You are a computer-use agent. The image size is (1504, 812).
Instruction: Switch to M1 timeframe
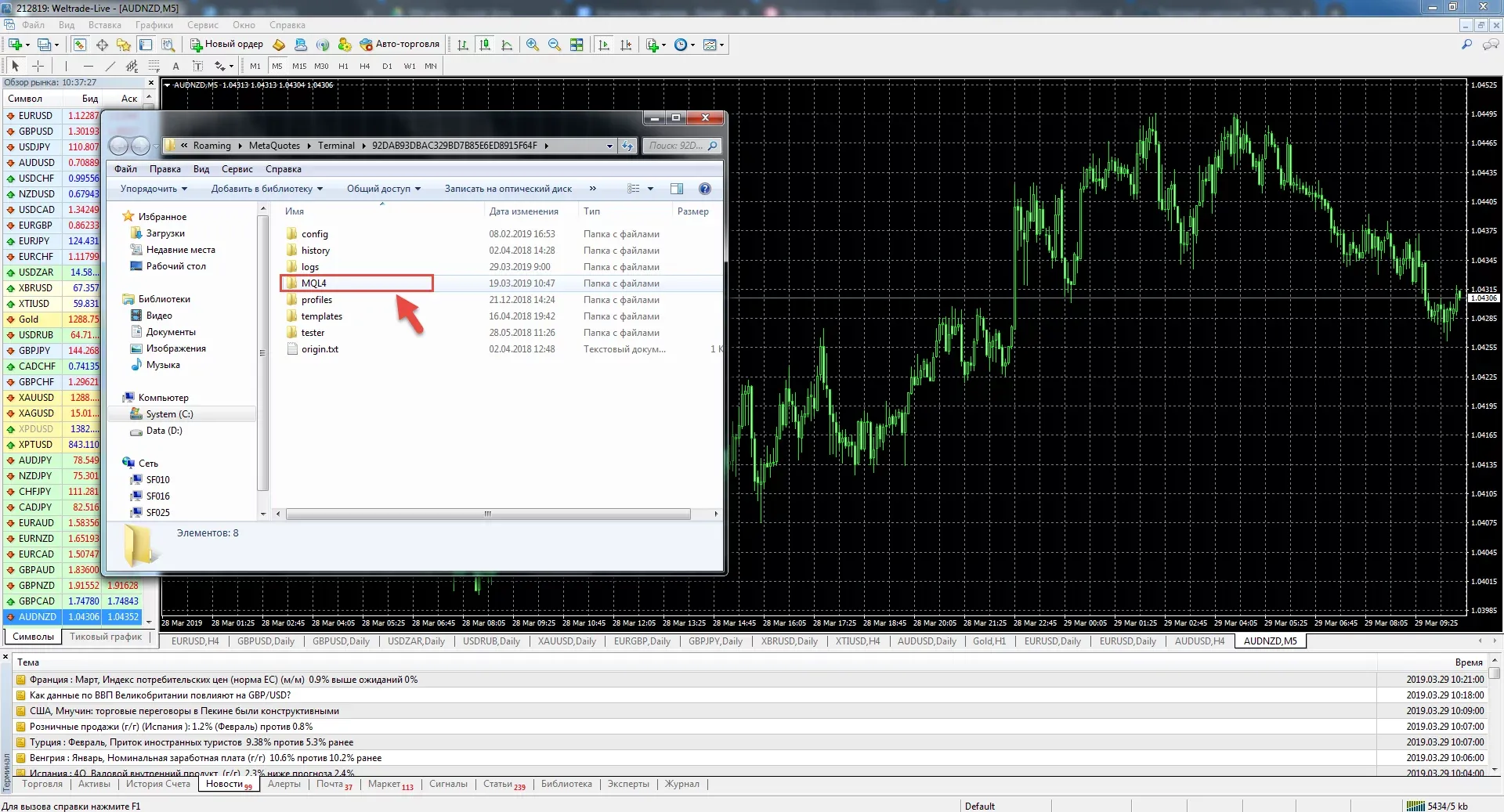255,66
